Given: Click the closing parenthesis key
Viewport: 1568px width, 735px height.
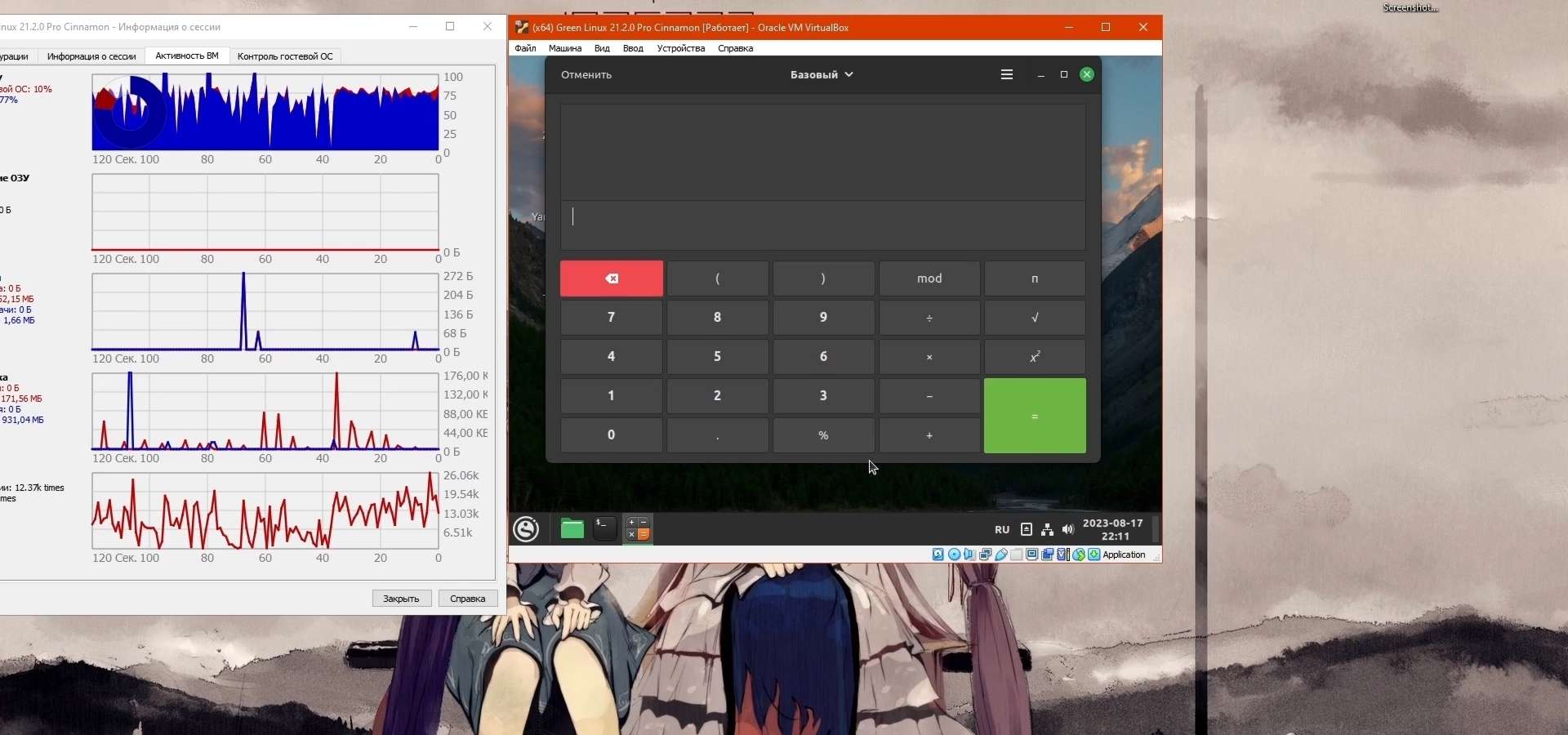Looking at the screenshot, I should click(x=823, y=278).
